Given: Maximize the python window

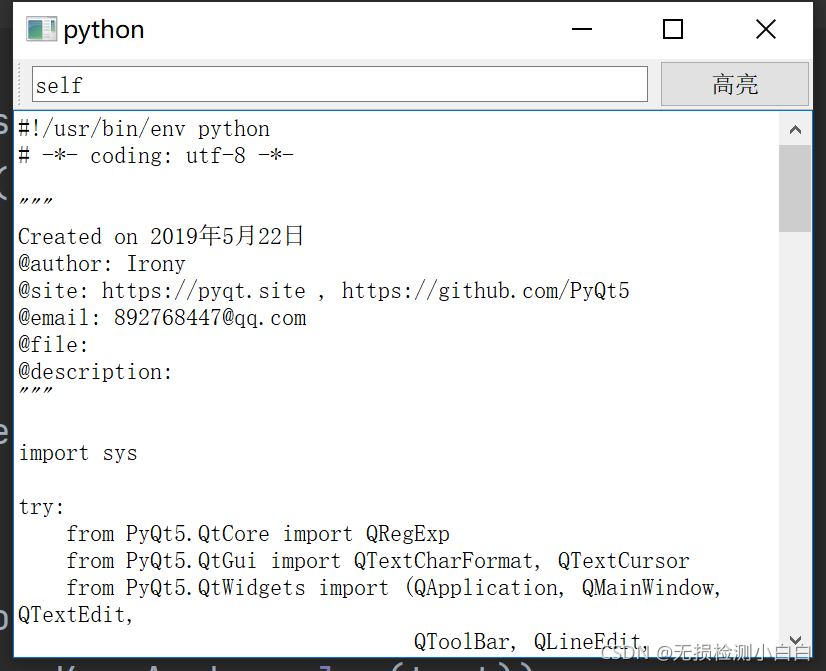Looking at the screenshot, I should point(673,29).
